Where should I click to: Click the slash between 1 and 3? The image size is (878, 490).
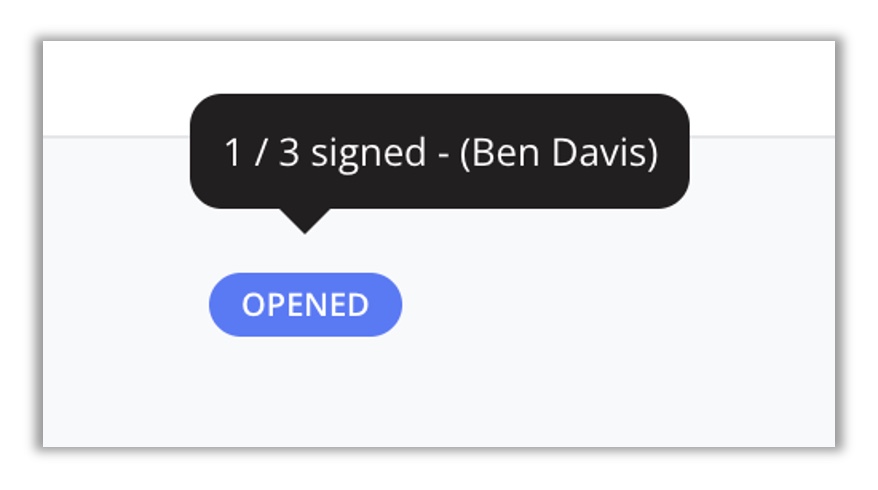point(260,153)
